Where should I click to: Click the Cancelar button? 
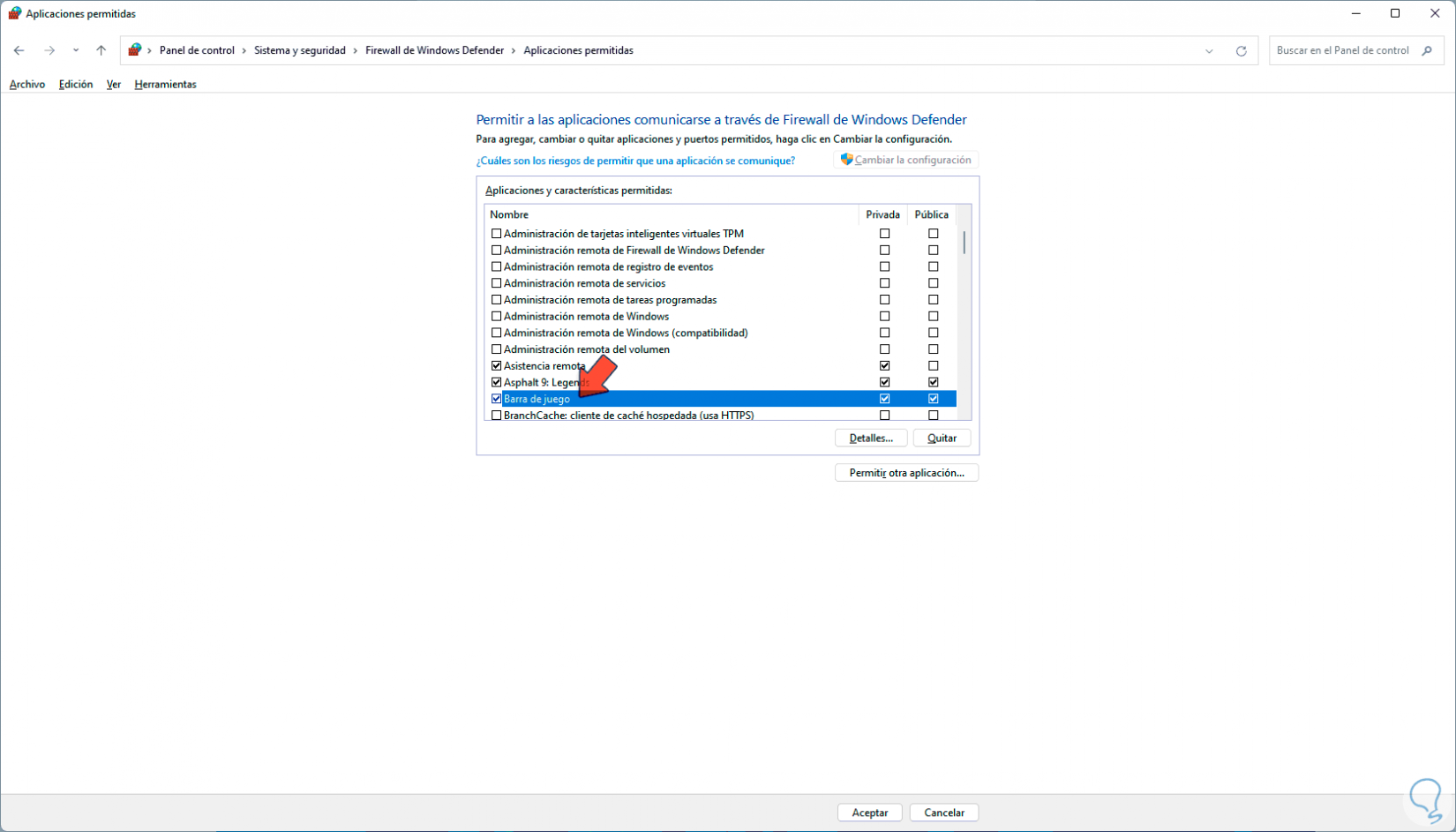(943, 813)
